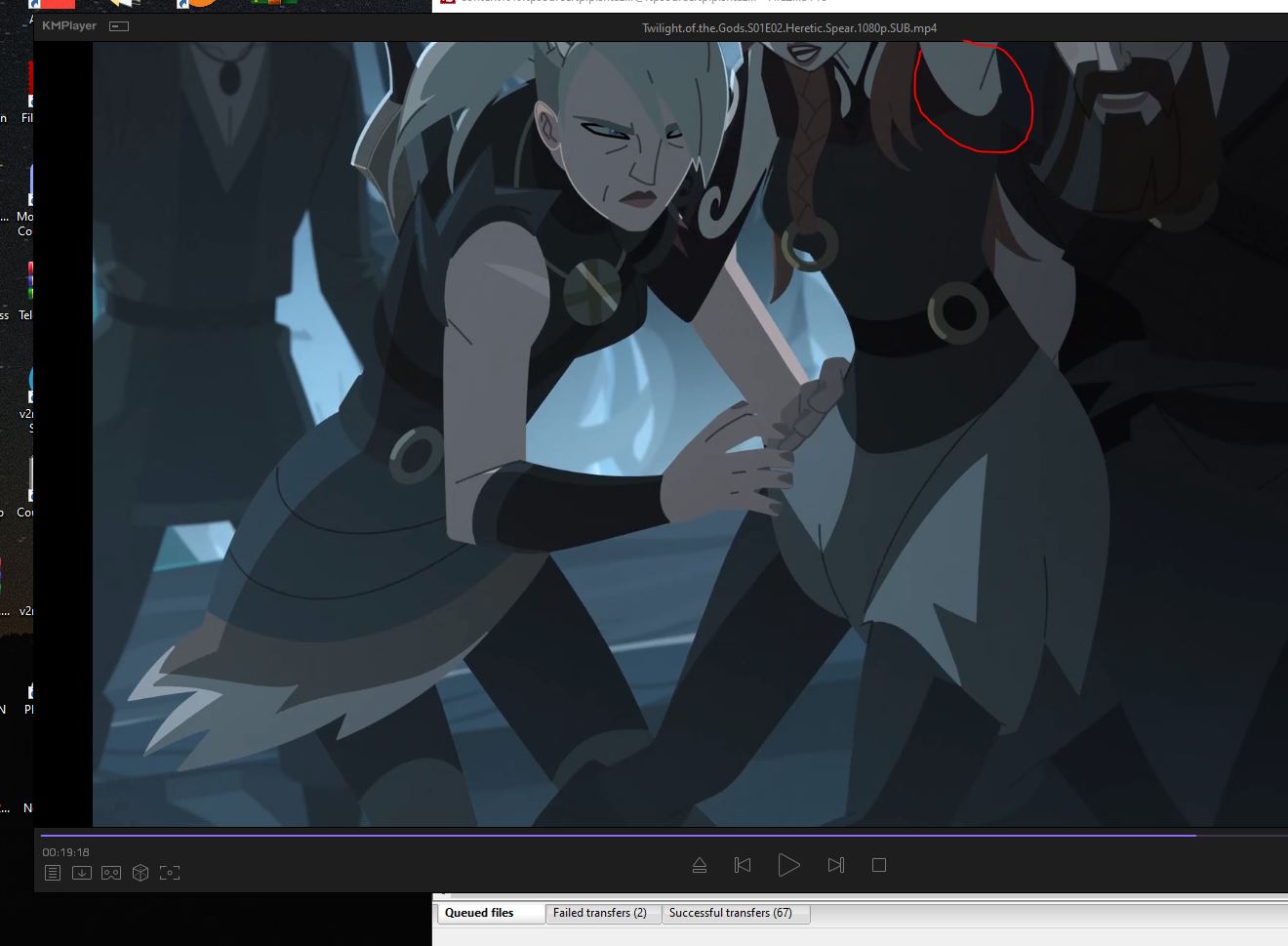The image size is (1288, 946).
Task: Click the eject/open file icon
Action: [700, 865]
